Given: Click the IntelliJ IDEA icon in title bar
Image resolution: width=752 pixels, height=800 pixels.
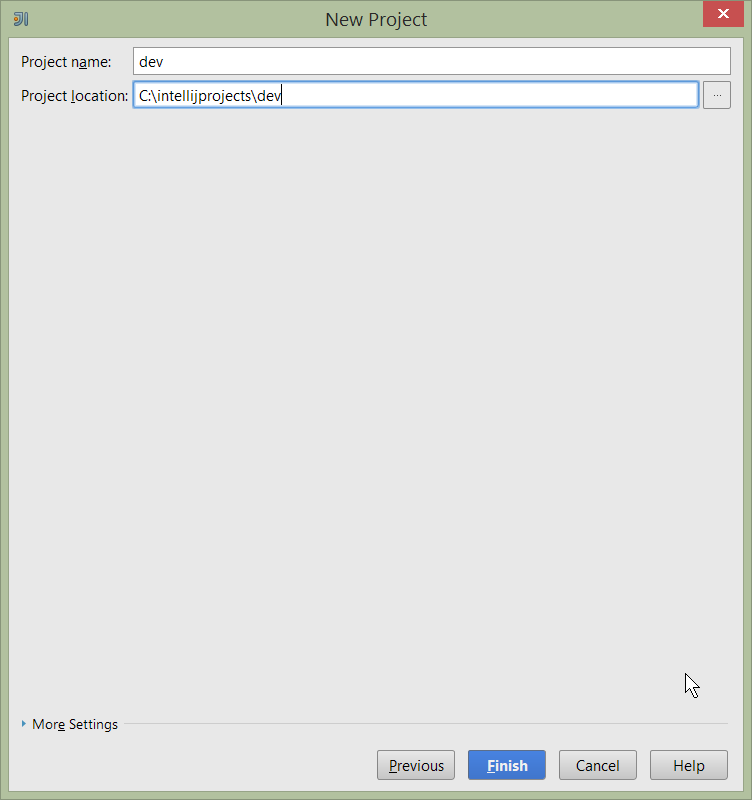Looking at the screenshot, I should pos(20,19).
